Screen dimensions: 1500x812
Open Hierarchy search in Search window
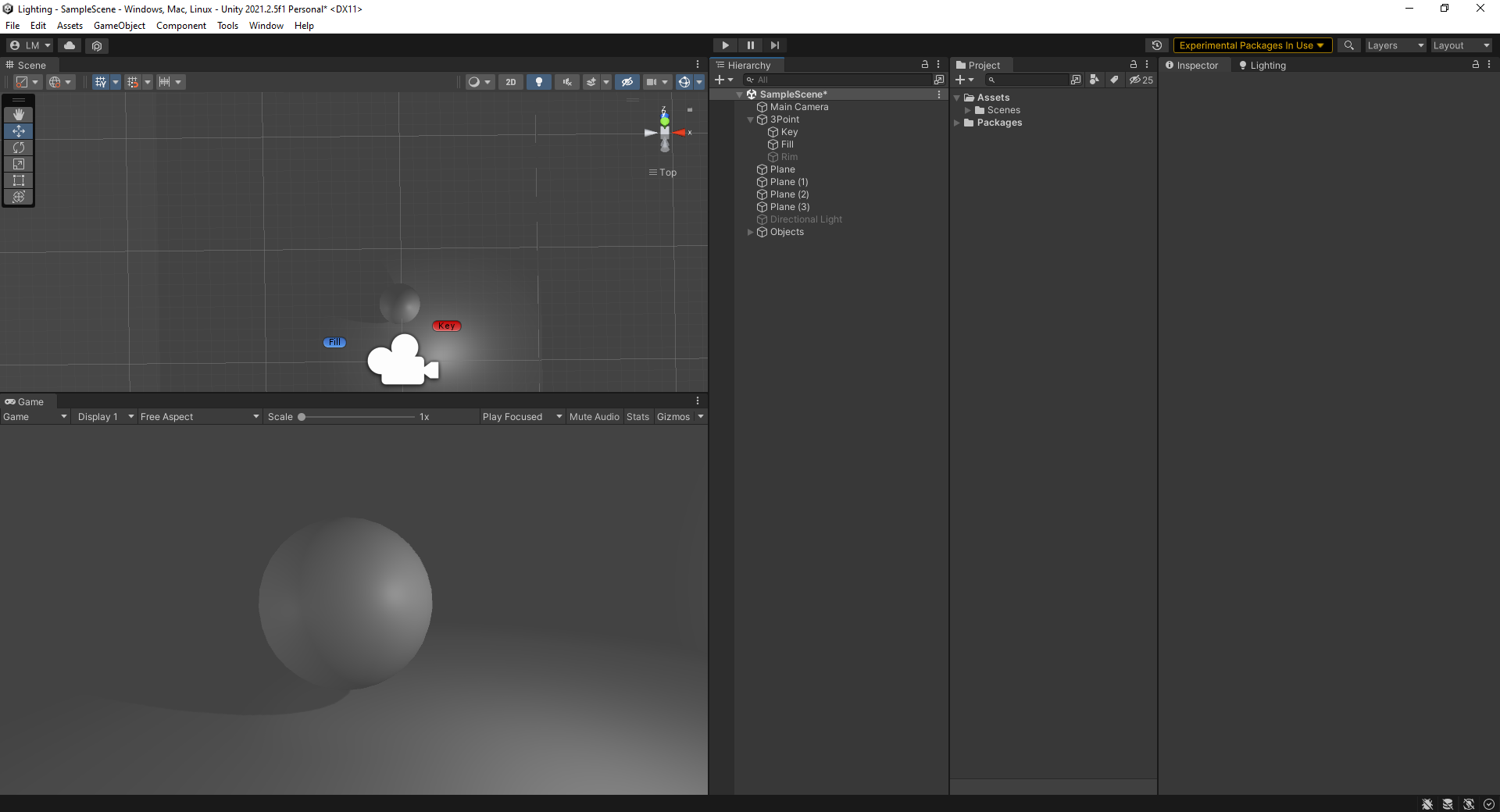coord(938,80)
